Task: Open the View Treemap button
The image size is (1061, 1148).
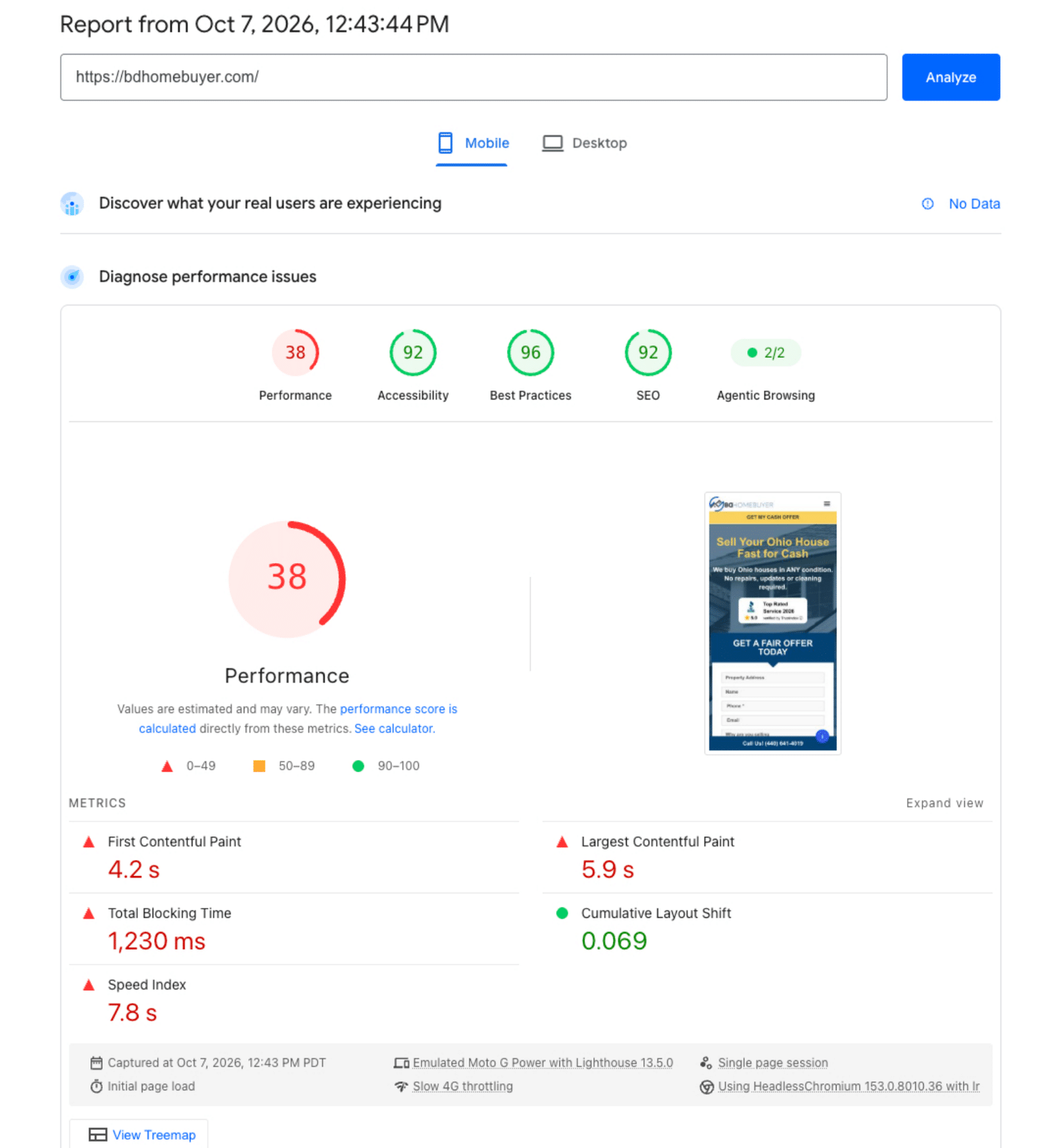Action: (x=139, y=1134)
